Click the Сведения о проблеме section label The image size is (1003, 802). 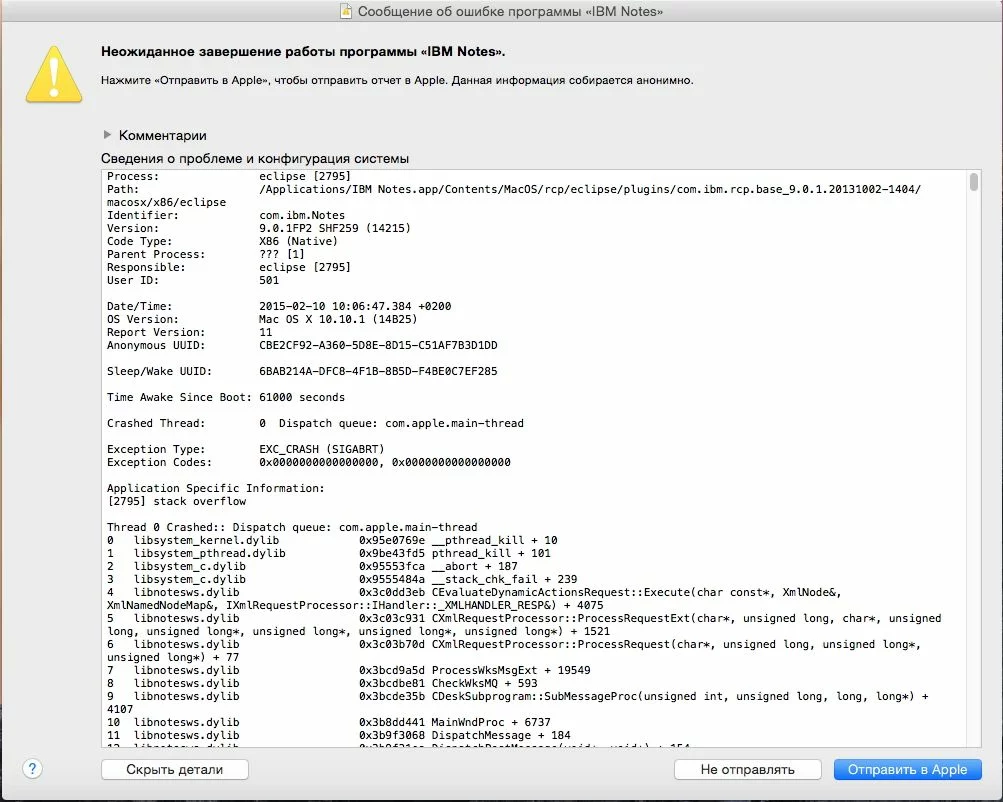254,159
